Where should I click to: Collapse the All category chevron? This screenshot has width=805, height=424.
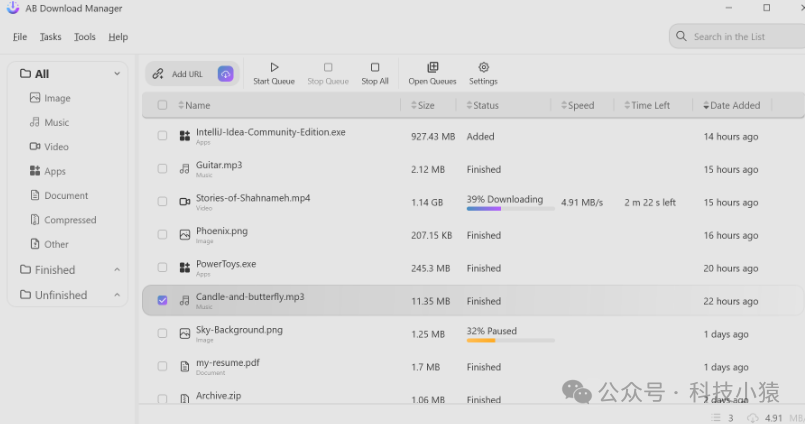pos(117,74)
